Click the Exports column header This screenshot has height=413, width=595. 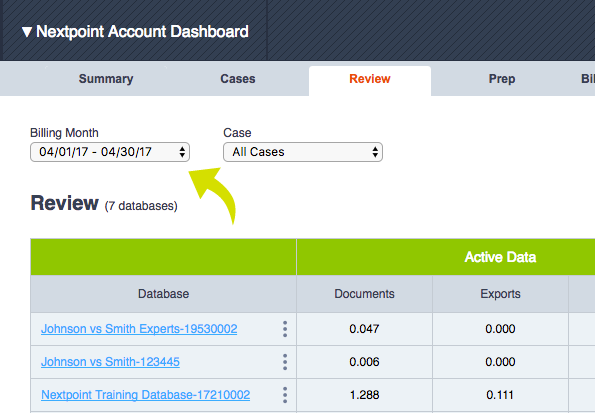pyautogui.click(x=500, y=294)
